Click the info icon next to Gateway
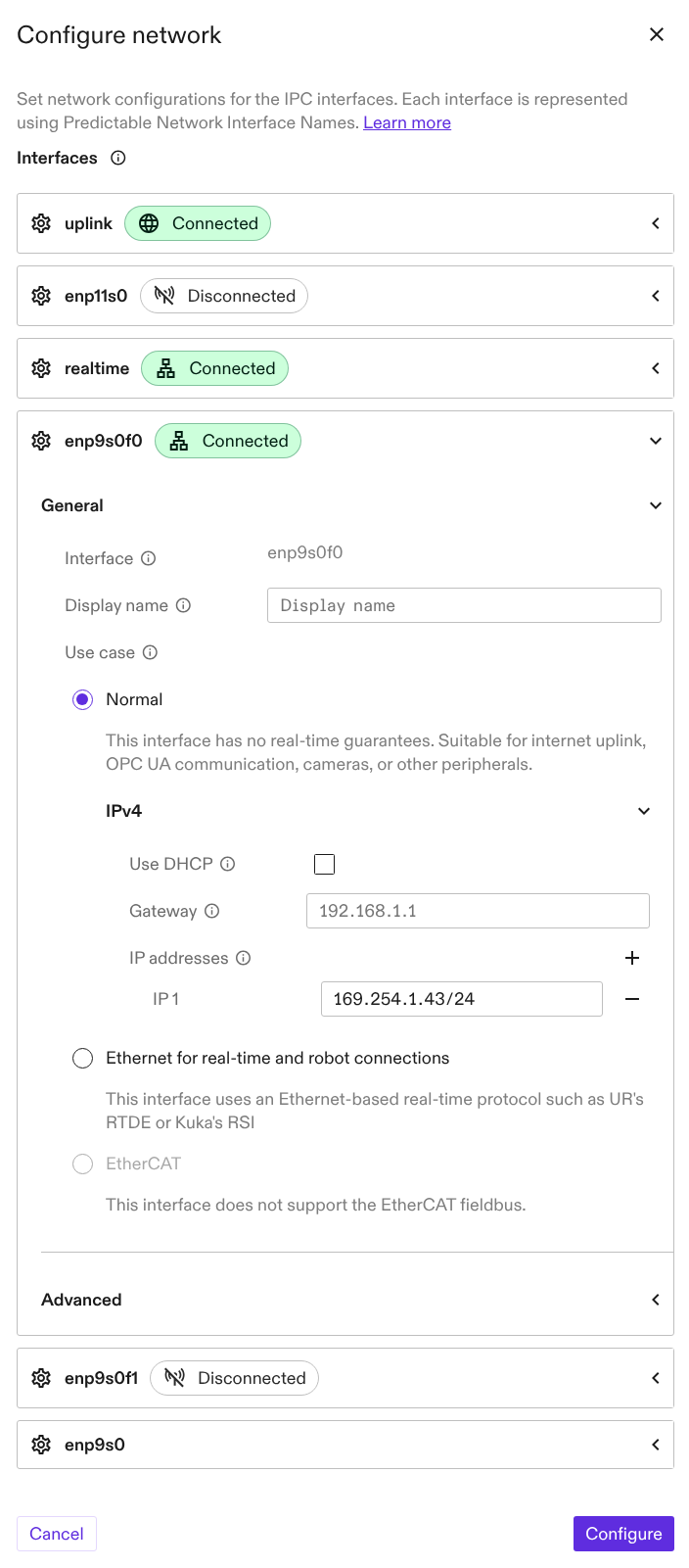689x1568 pixels. click(x=211, y=911)
